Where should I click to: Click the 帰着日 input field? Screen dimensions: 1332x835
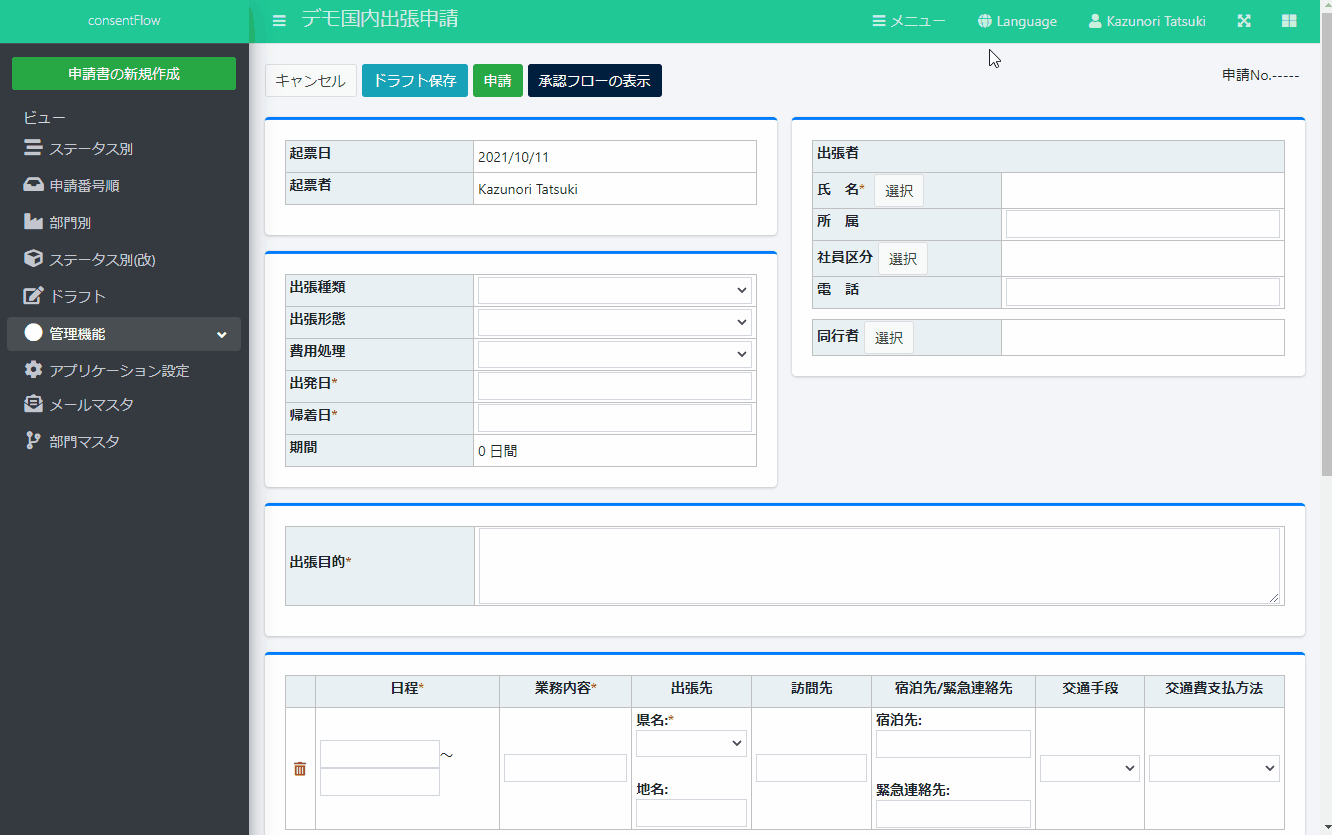(x=615, y=418)
